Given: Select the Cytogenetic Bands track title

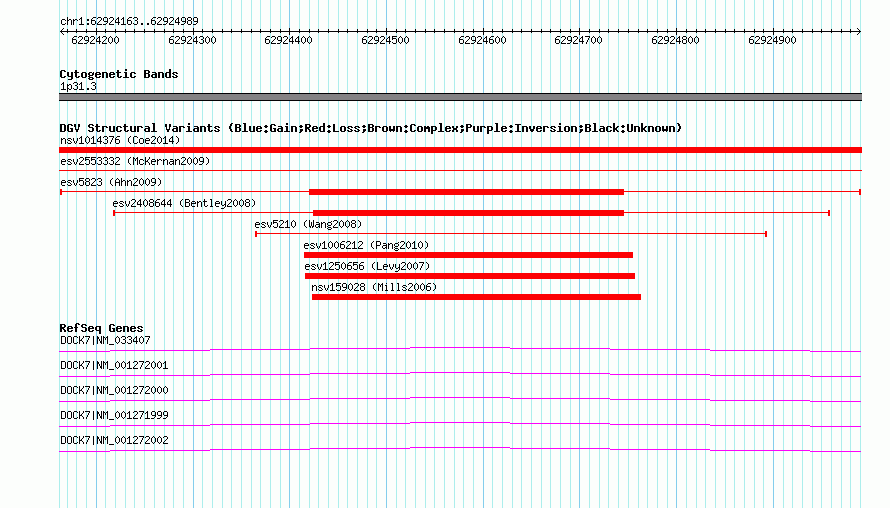Looking at the screenshot, I should pos(119,74).
